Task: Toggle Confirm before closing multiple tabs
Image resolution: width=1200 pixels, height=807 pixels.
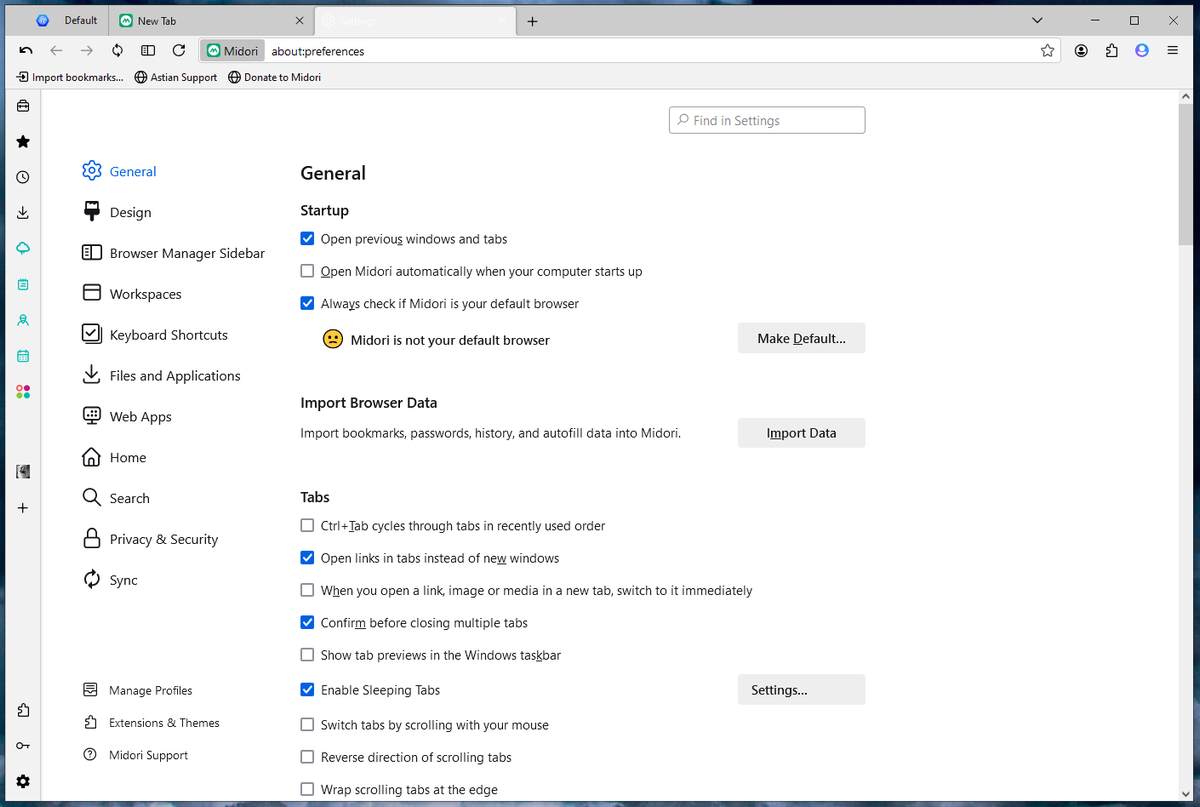Action: tap(307, 622)
